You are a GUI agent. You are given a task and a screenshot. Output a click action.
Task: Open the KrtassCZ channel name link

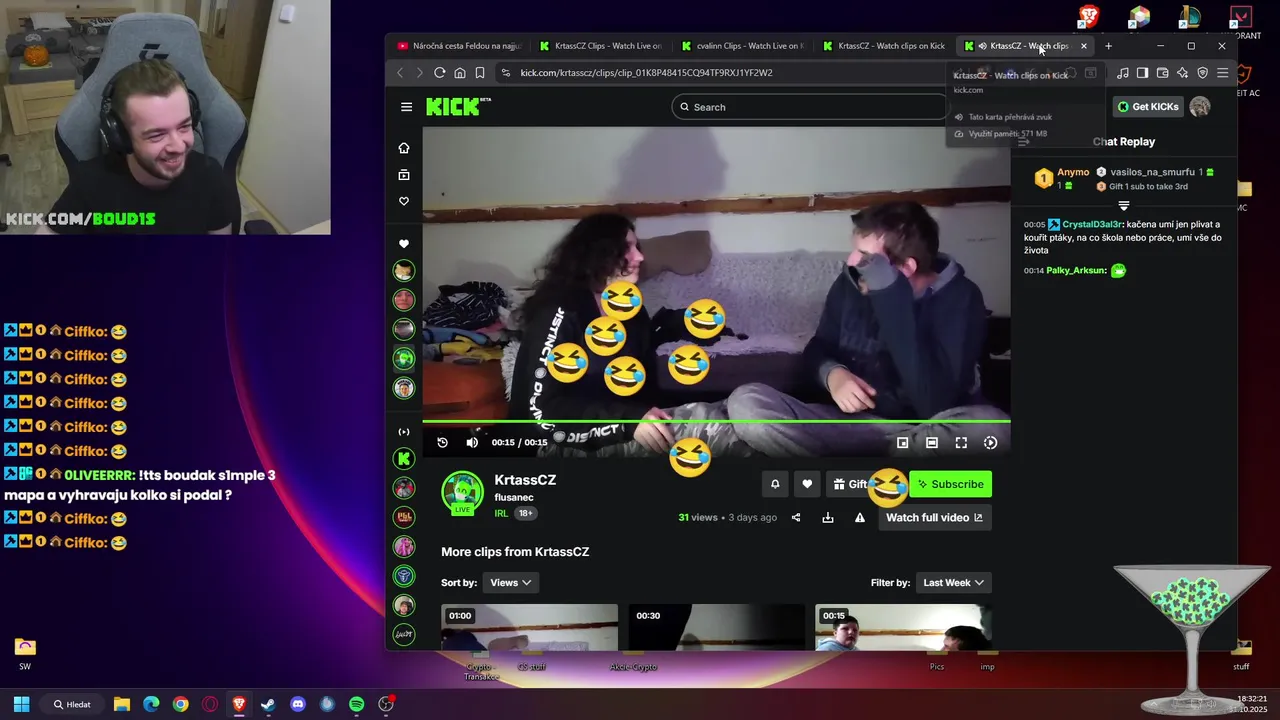[x=525, y=480]
